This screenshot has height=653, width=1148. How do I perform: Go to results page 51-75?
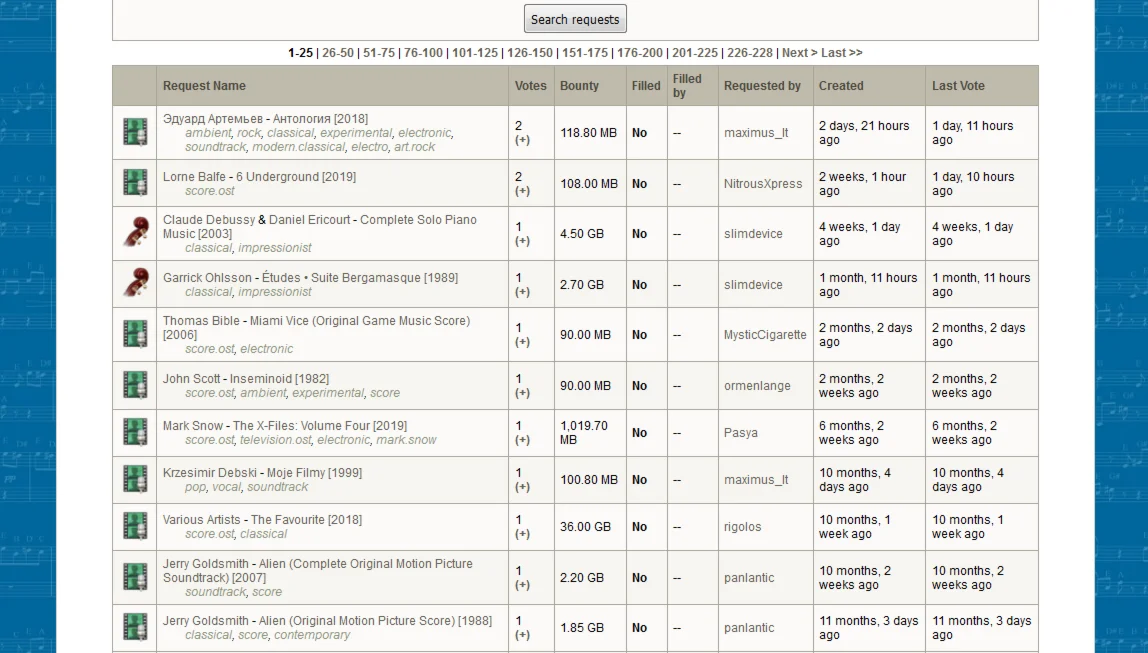click(x=379, y=53)
